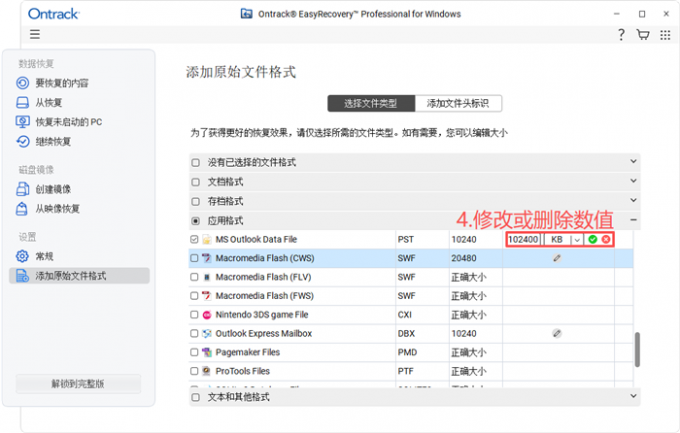Check Macromedia Flash (CWS)
Viewport: 680px width, 433px height.
[194, 258]
